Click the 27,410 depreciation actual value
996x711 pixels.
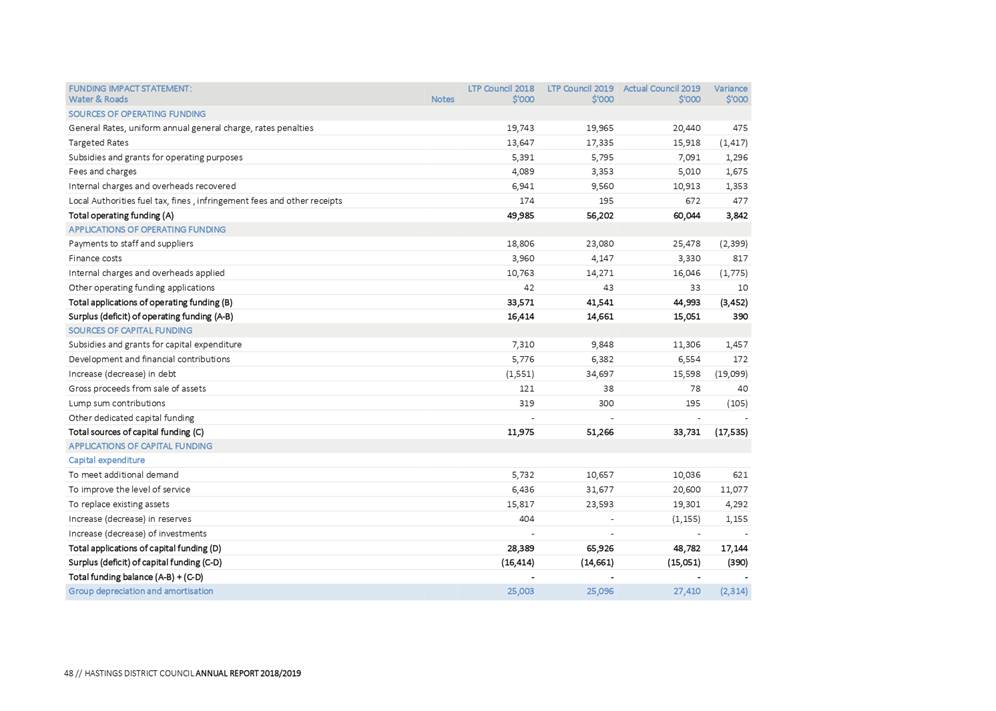pos(687,592)
